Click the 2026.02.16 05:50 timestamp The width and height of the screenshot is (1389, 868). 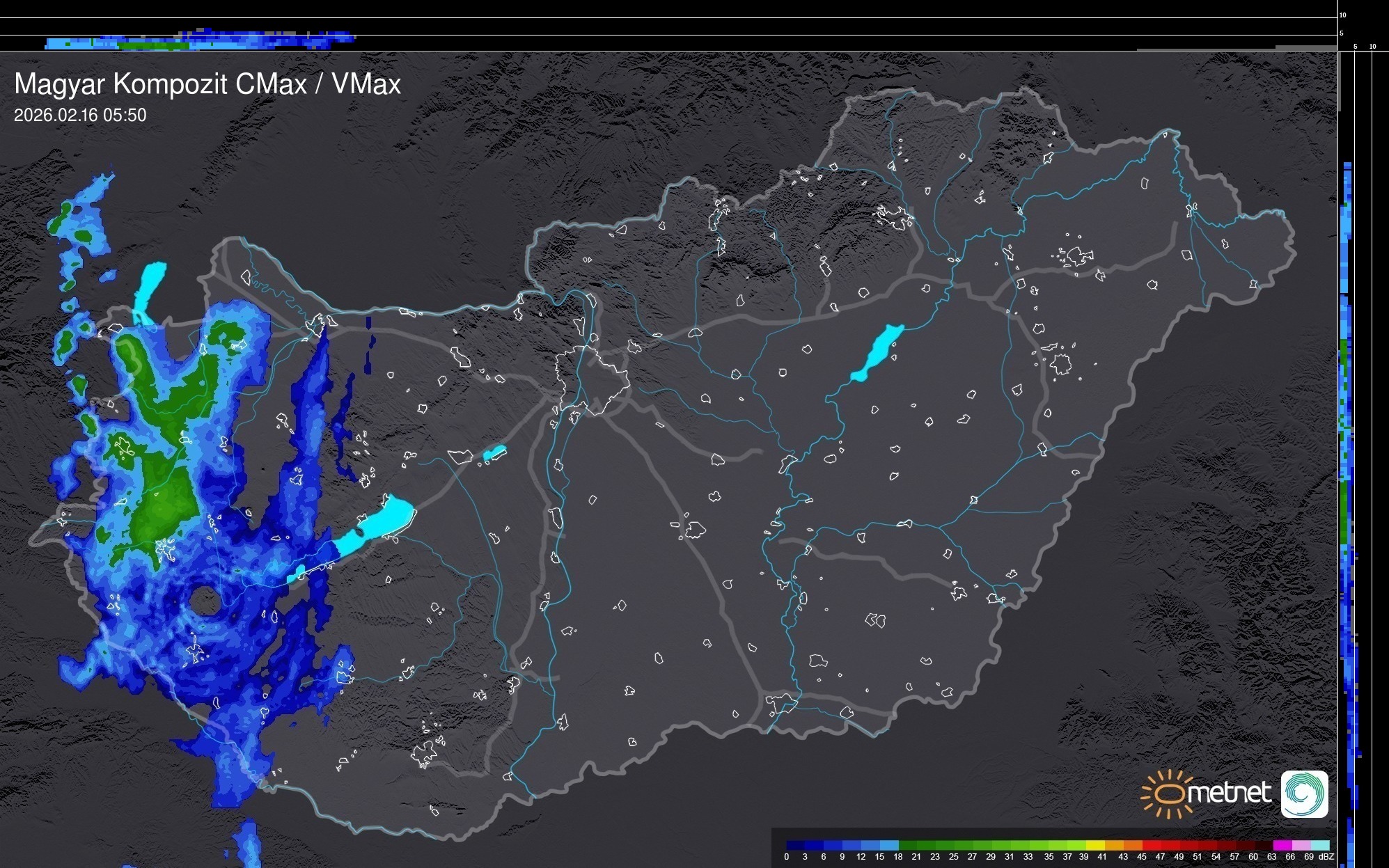point(80,115)
